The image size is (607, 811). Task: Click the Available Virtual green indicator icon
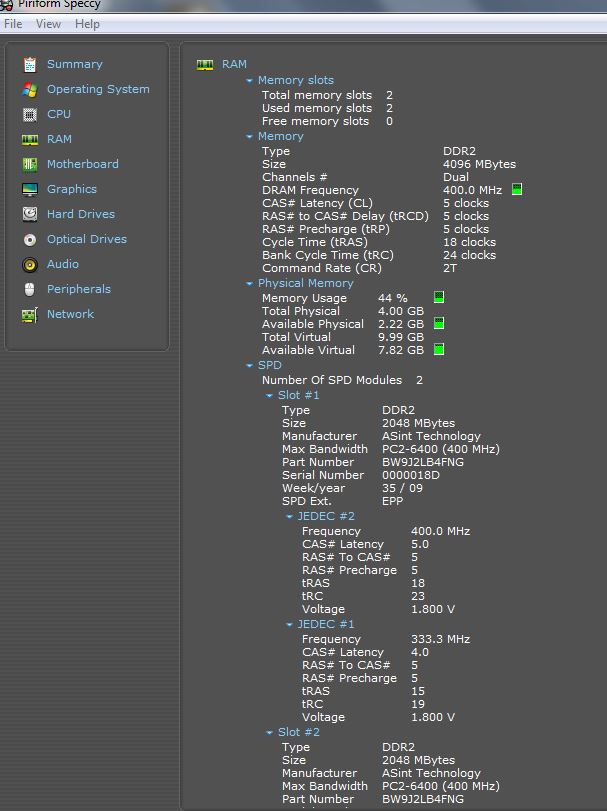click(438, 349)
